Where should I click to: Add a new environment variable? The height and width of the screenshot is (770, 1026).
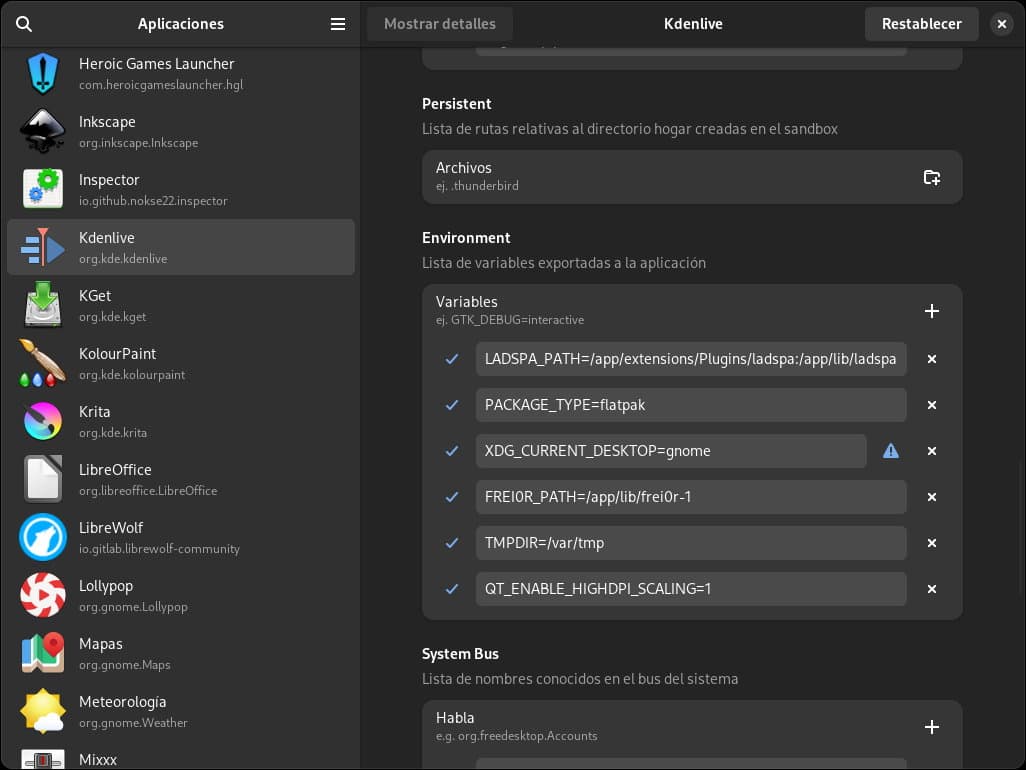click(932, 311)
